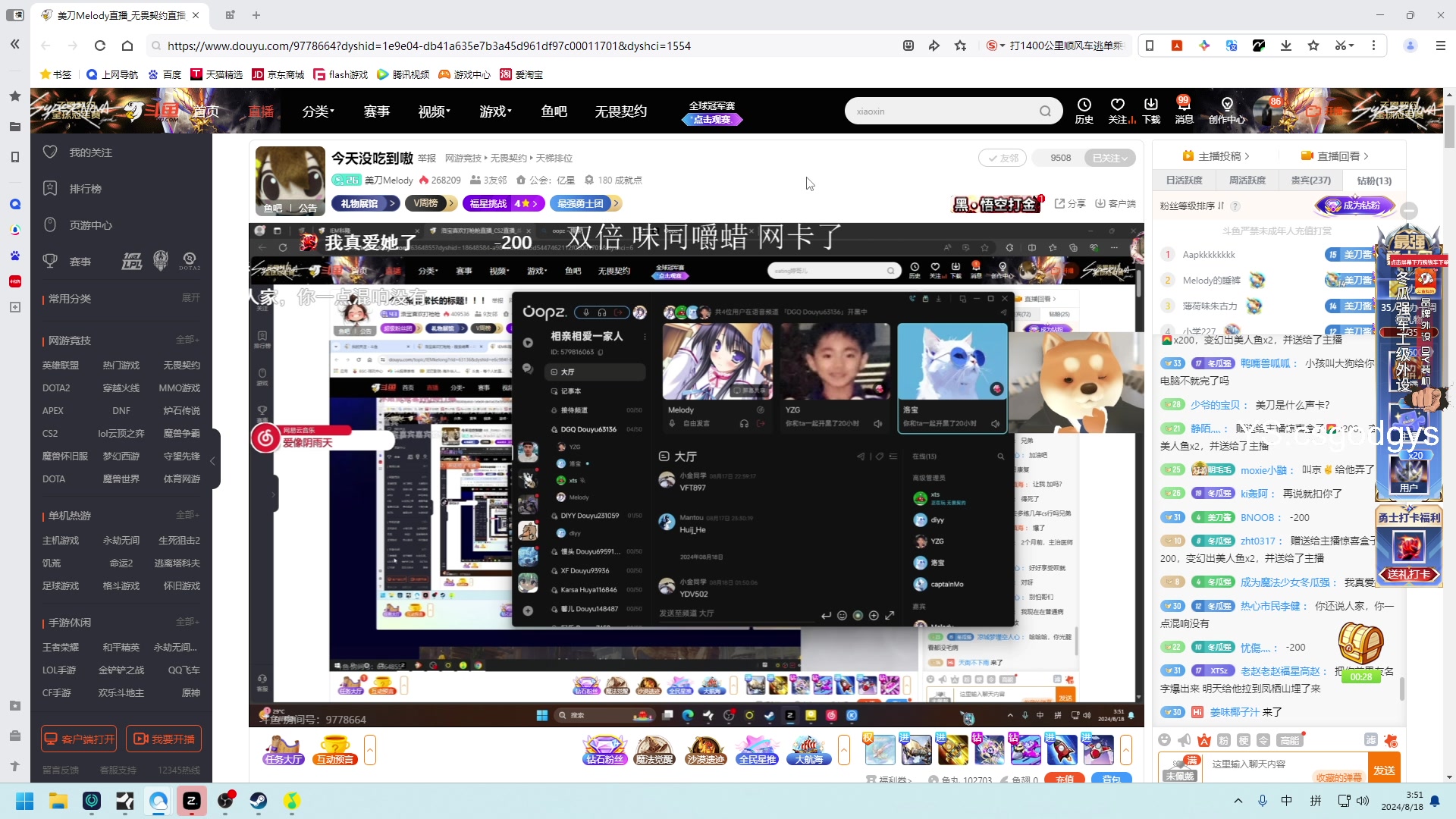Send chat message with 发送 button

[x=1384, y=770]
